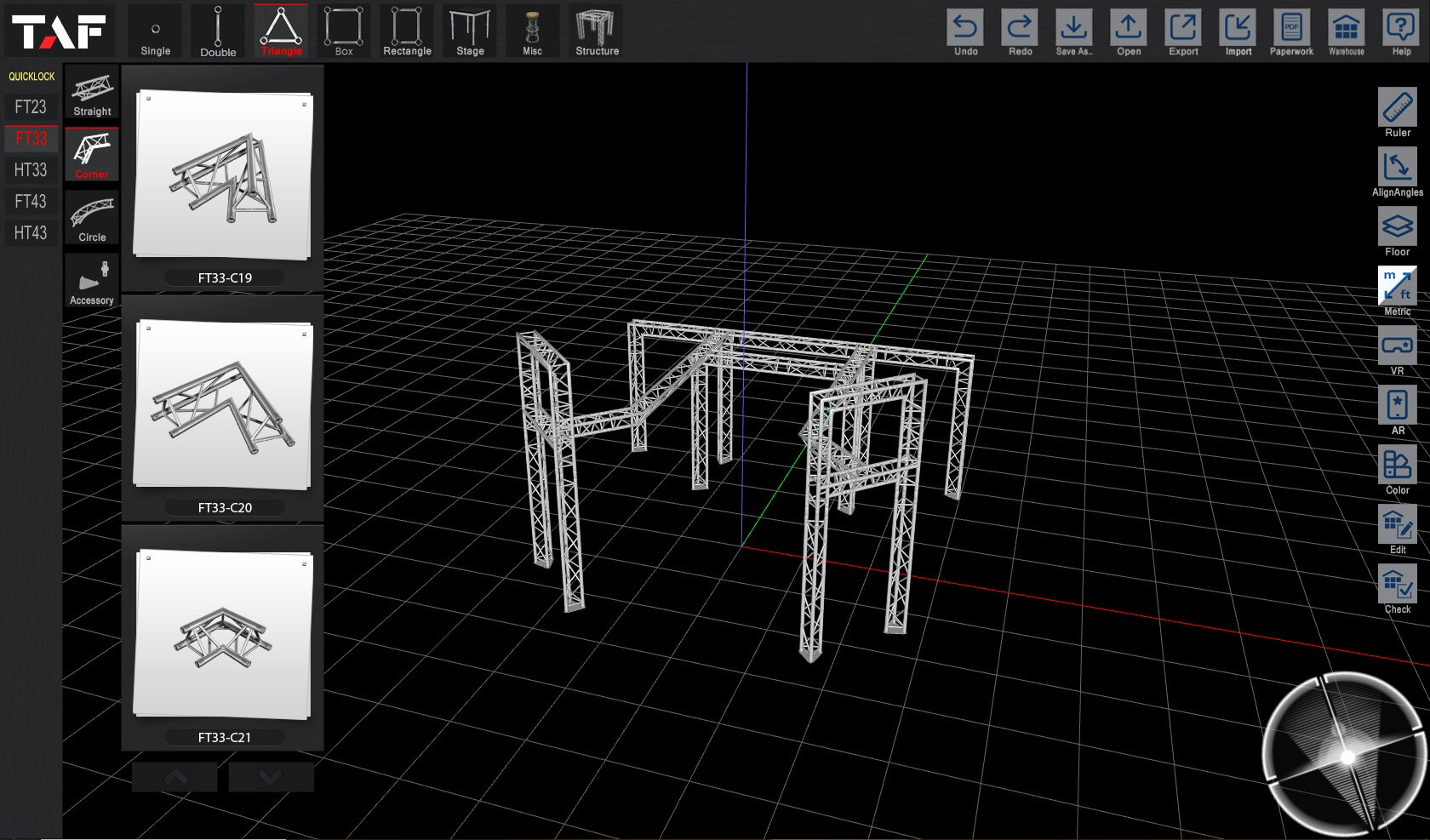1430x840 pixels.
Task: Run the structure Check tool
Action: (1397, 584)
